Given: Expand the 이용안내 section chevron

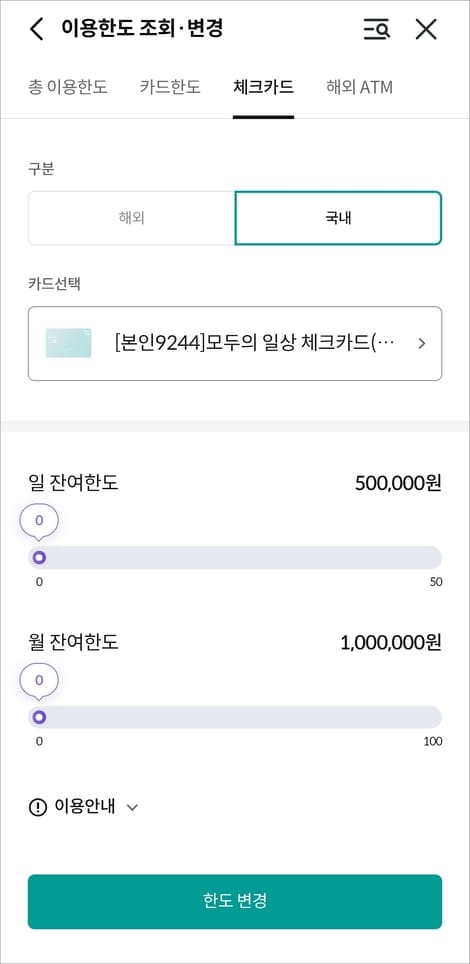Looking at the screenshot, I should pos(132,807).
